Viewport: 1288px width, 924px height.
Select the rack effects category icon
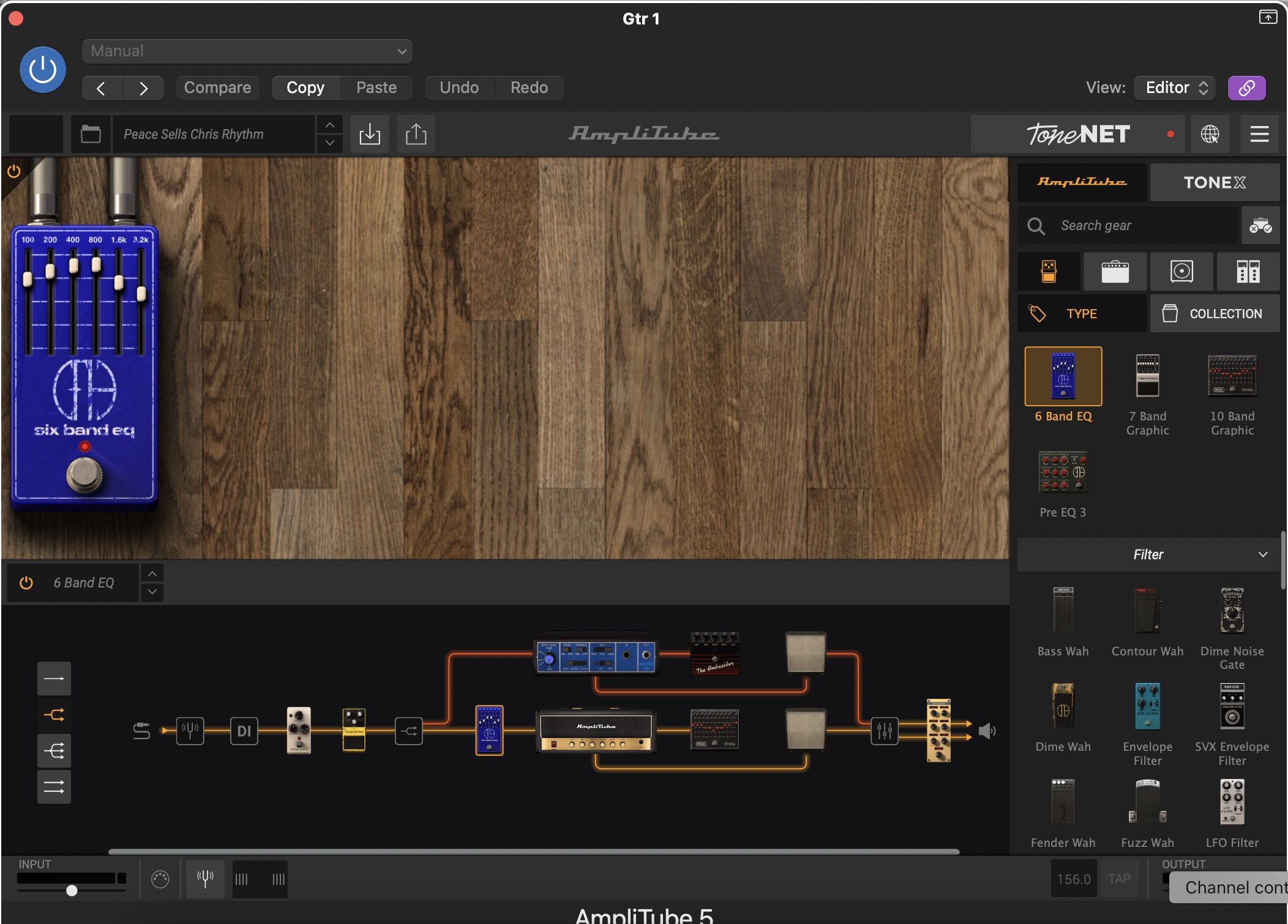pyautogui.click(x=1248, y=271)
